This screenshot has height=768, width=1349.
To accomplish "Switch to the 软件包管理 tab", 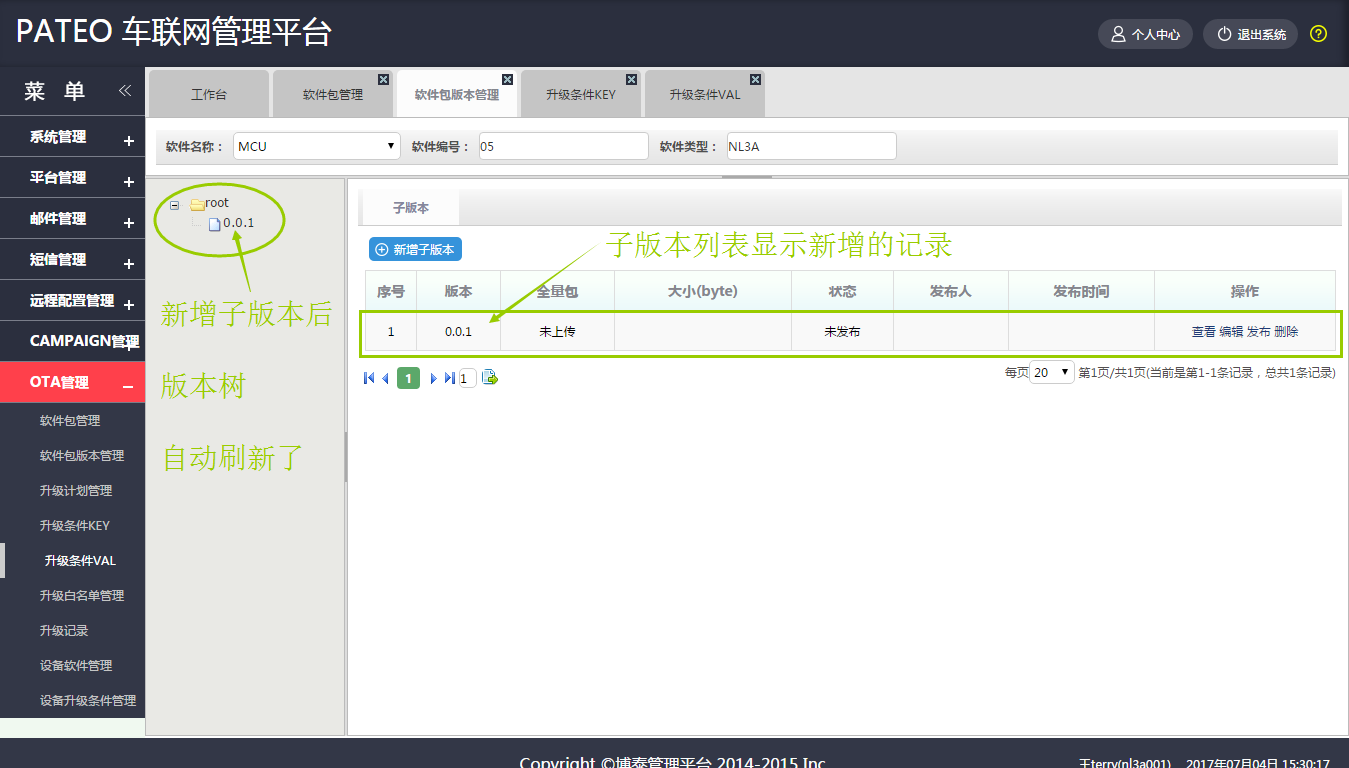I will coord(333,95).
